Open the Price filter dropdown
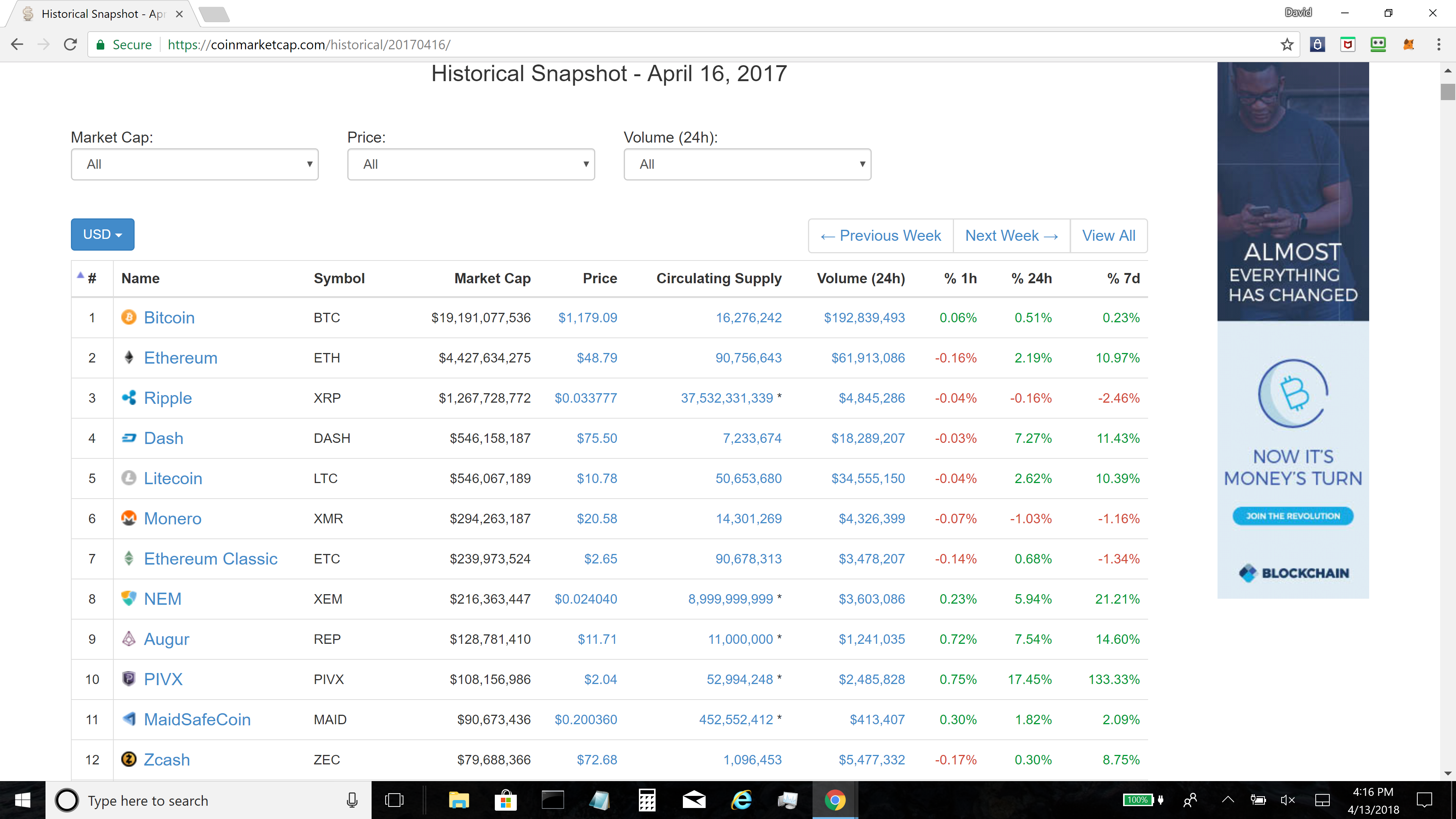Screen dimensions: 1456x819 point(470,165)
